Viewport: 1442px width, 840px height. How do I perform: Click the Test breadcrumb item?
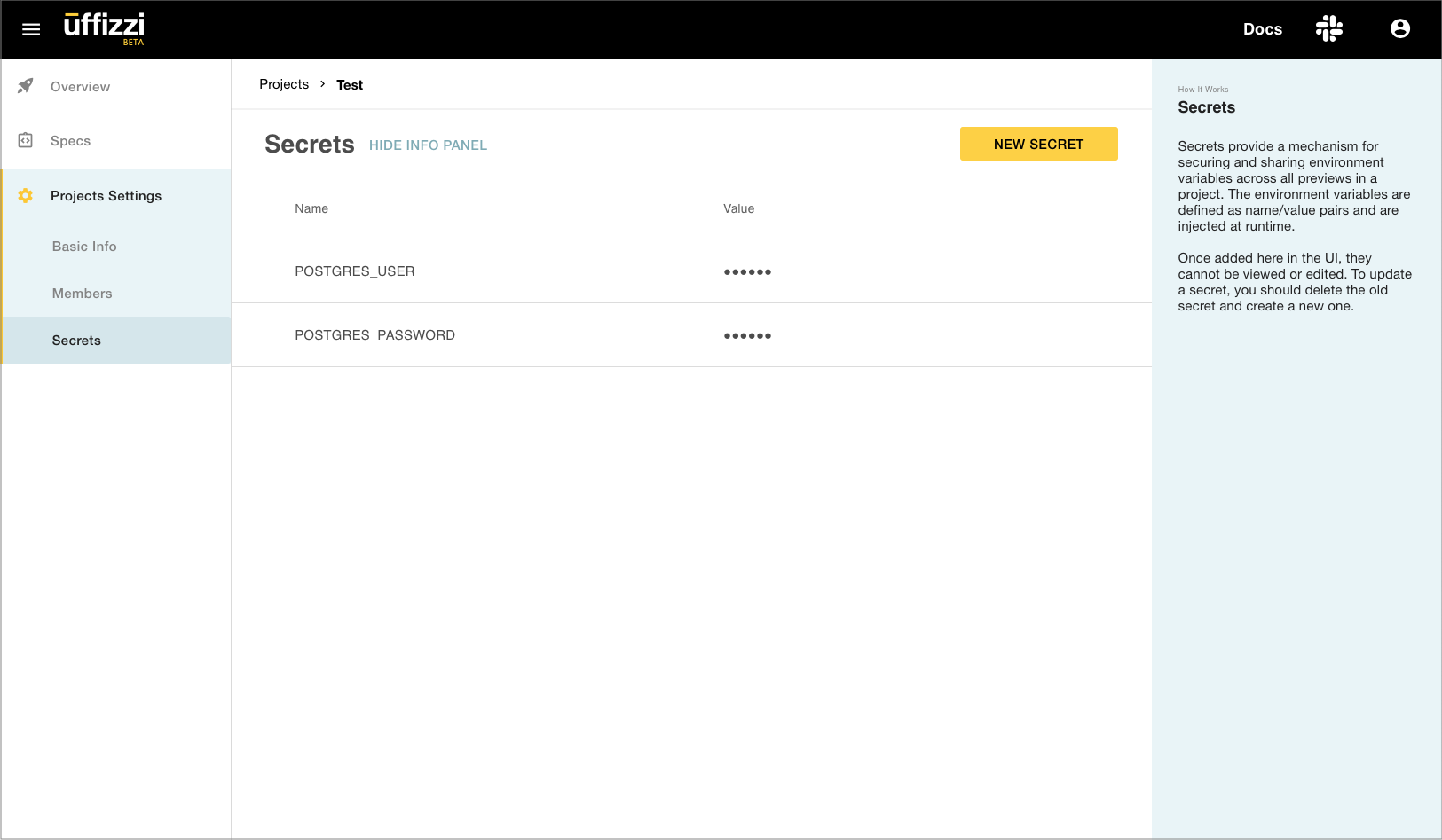coord(350,85)
